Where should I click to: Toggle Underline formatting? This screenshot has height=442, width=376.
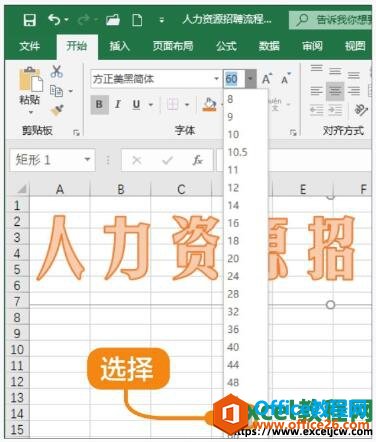[136, 105]
